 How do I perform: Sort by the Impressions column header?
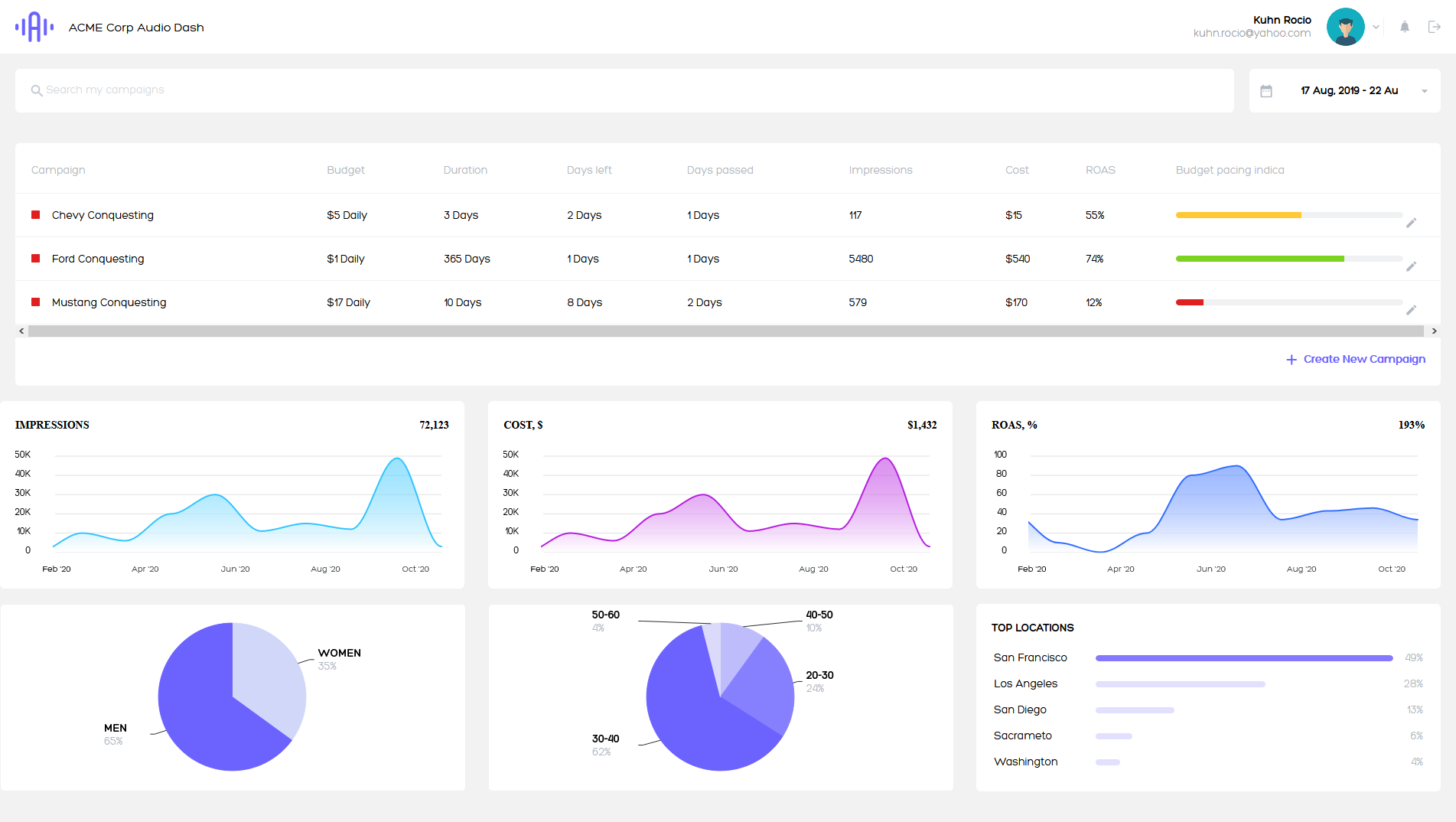pyautogui.click(x=880, y=170)
